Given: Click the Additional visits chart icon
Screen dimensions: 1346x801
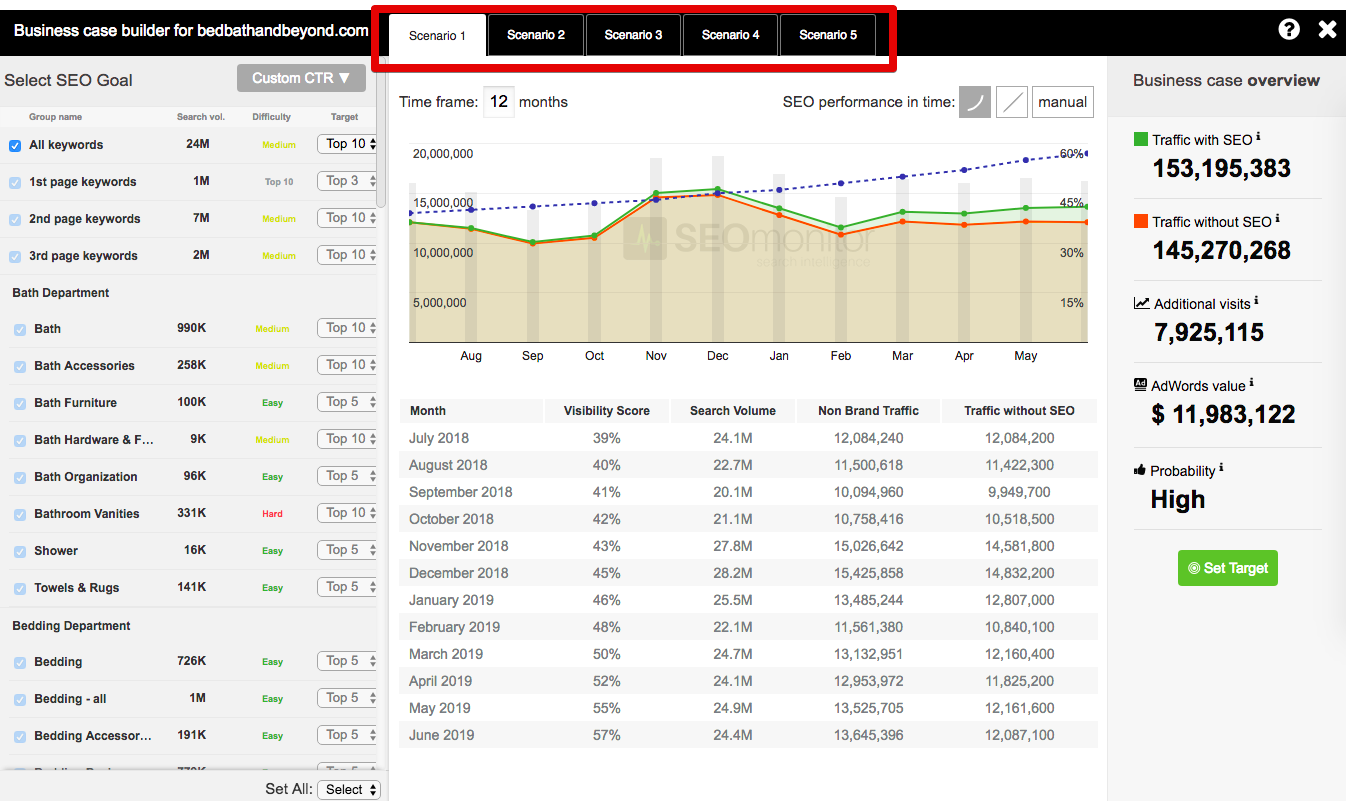Looking at the screenshot, I should pos(1141,303).
